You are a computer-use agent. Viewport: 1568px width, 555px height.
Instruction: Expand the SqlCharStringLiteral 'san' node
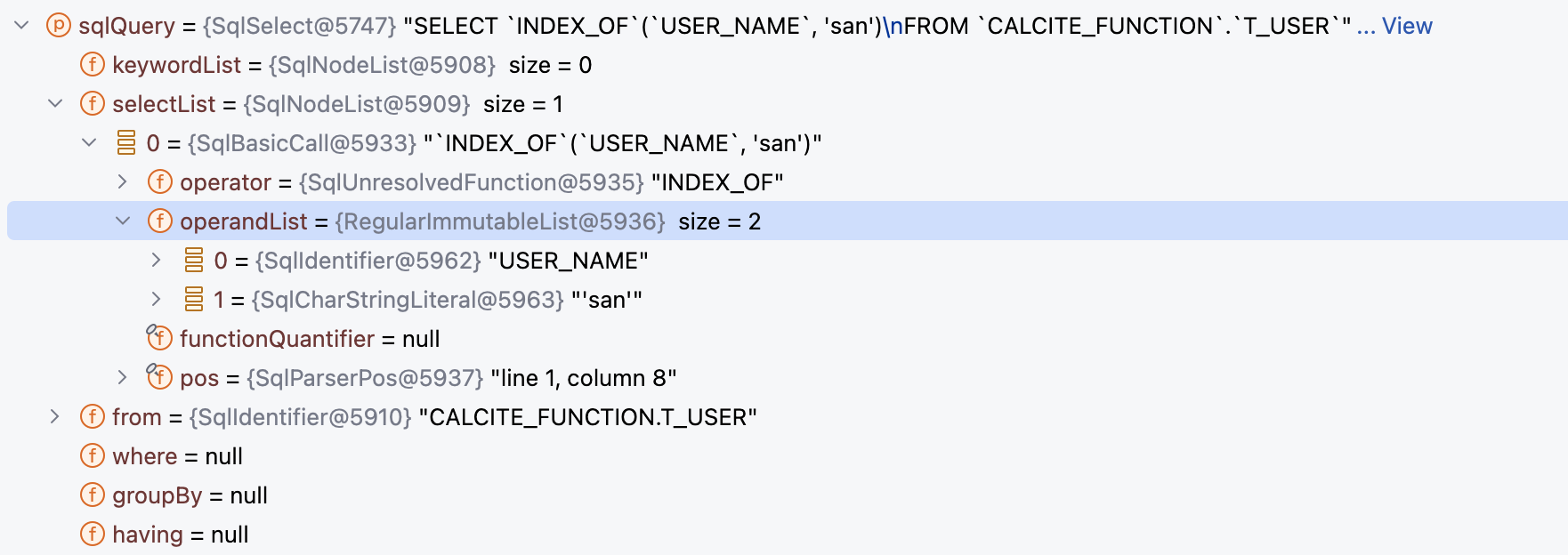(x=157, y=300)
